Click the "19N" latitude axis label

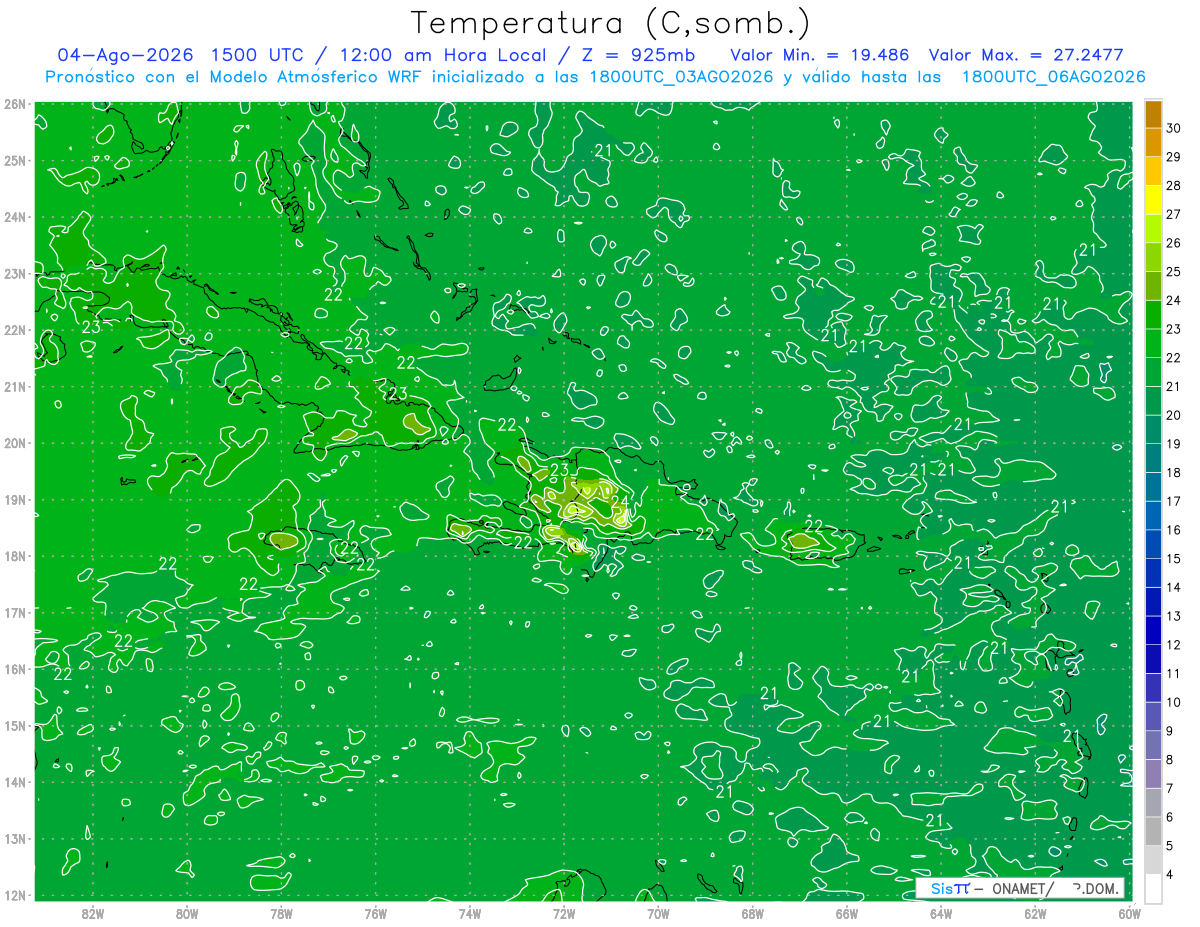[x=14, y=499]
